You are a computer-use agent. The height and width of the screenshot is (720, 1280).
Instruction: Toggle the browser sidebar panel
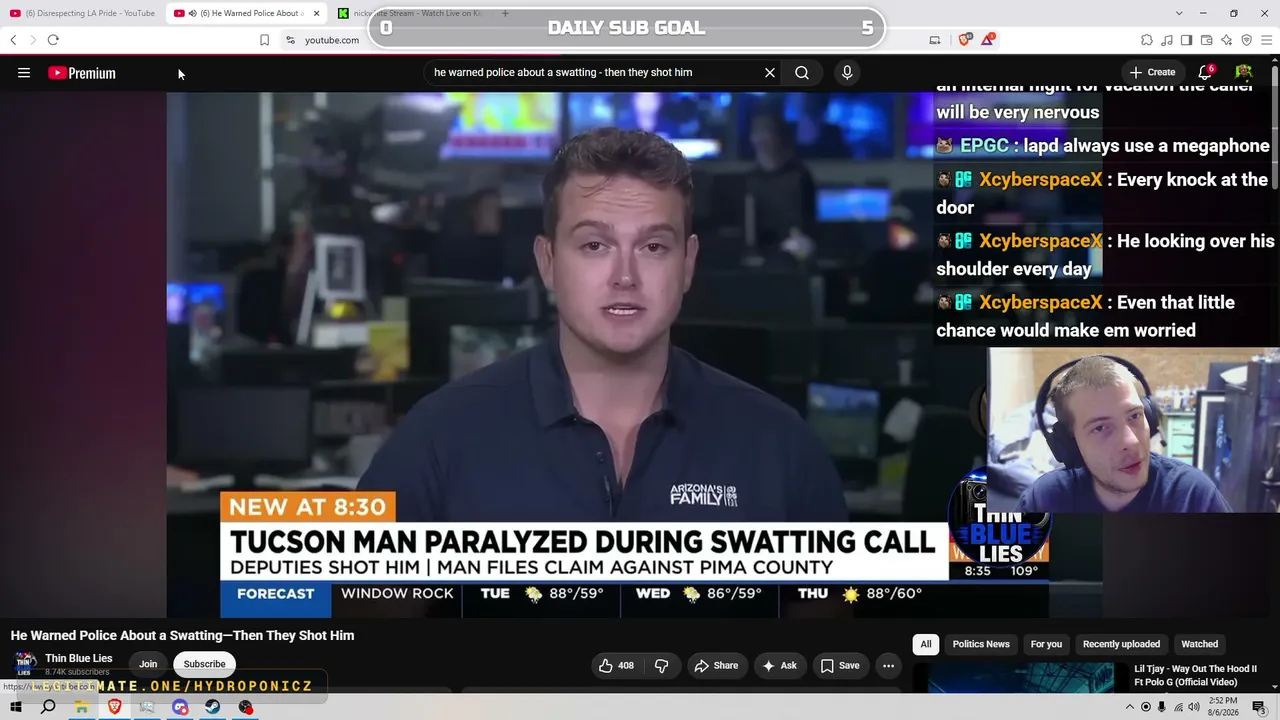pos(1186,40)
